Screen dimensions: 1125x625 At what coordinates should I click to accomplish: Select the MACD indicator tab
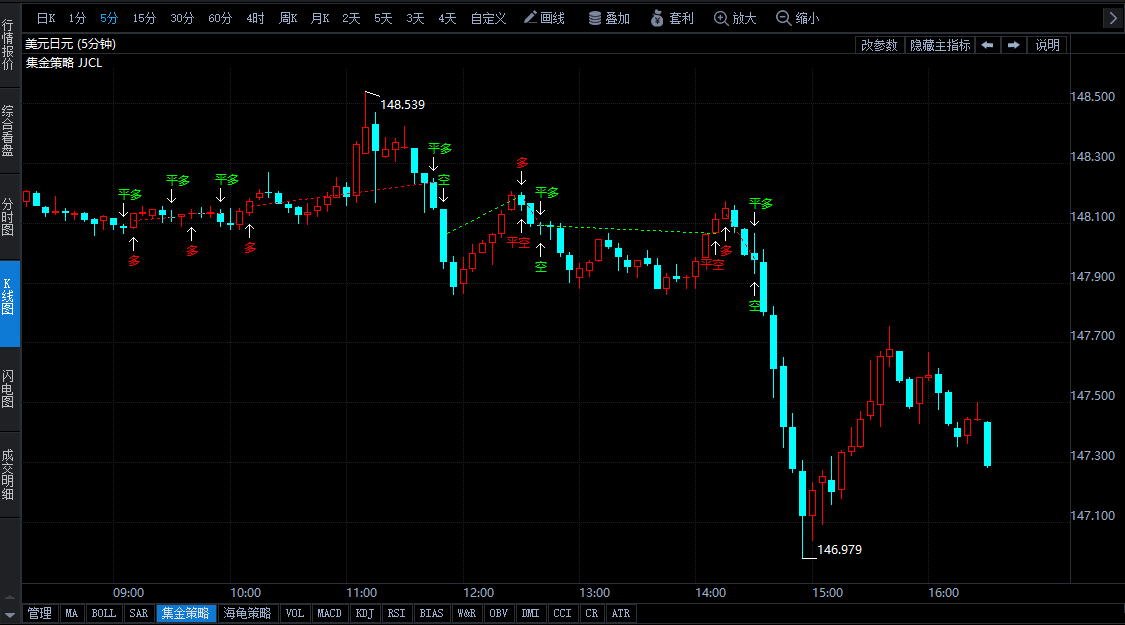coord(329,613)
